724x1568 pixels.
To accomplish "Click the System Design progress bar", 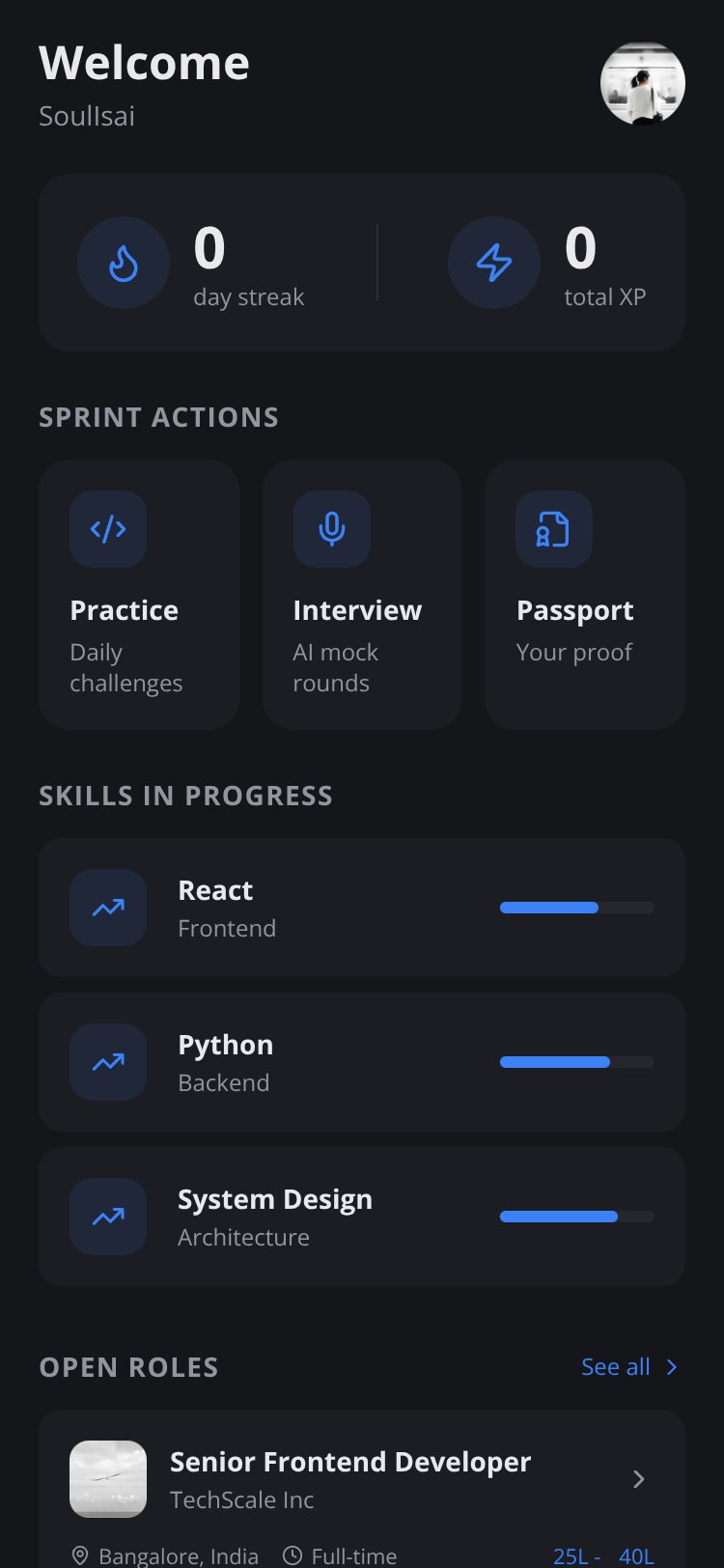I will click(577, 1217).
